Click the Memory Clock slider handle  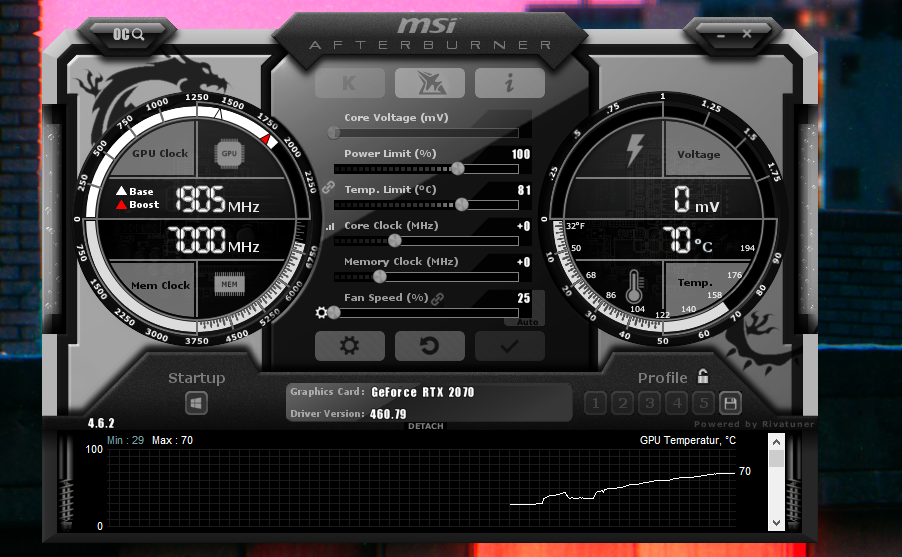[380, 277]
